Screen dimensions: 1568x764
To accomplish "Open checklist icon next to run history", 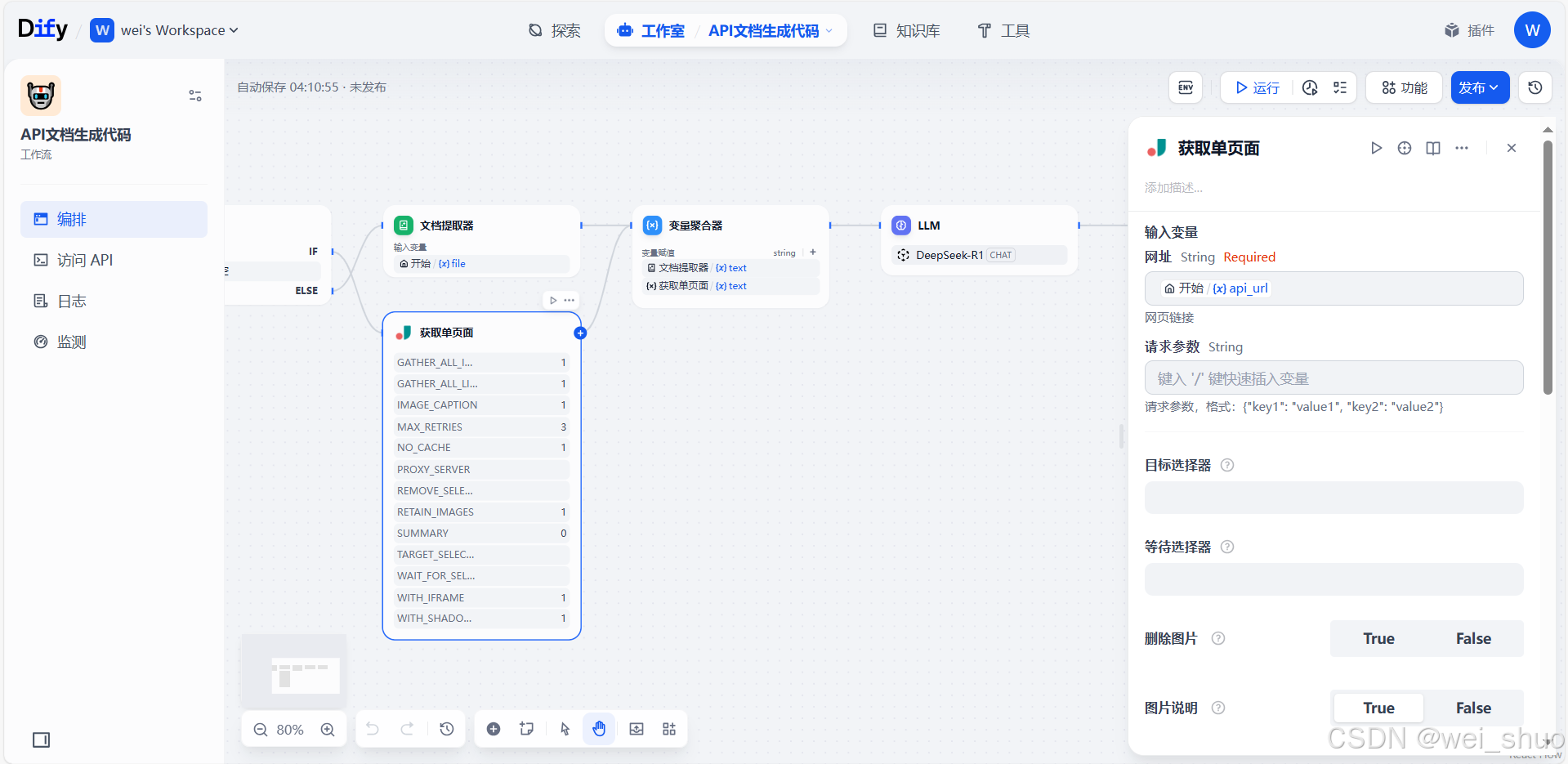I will click(1340, 87).
